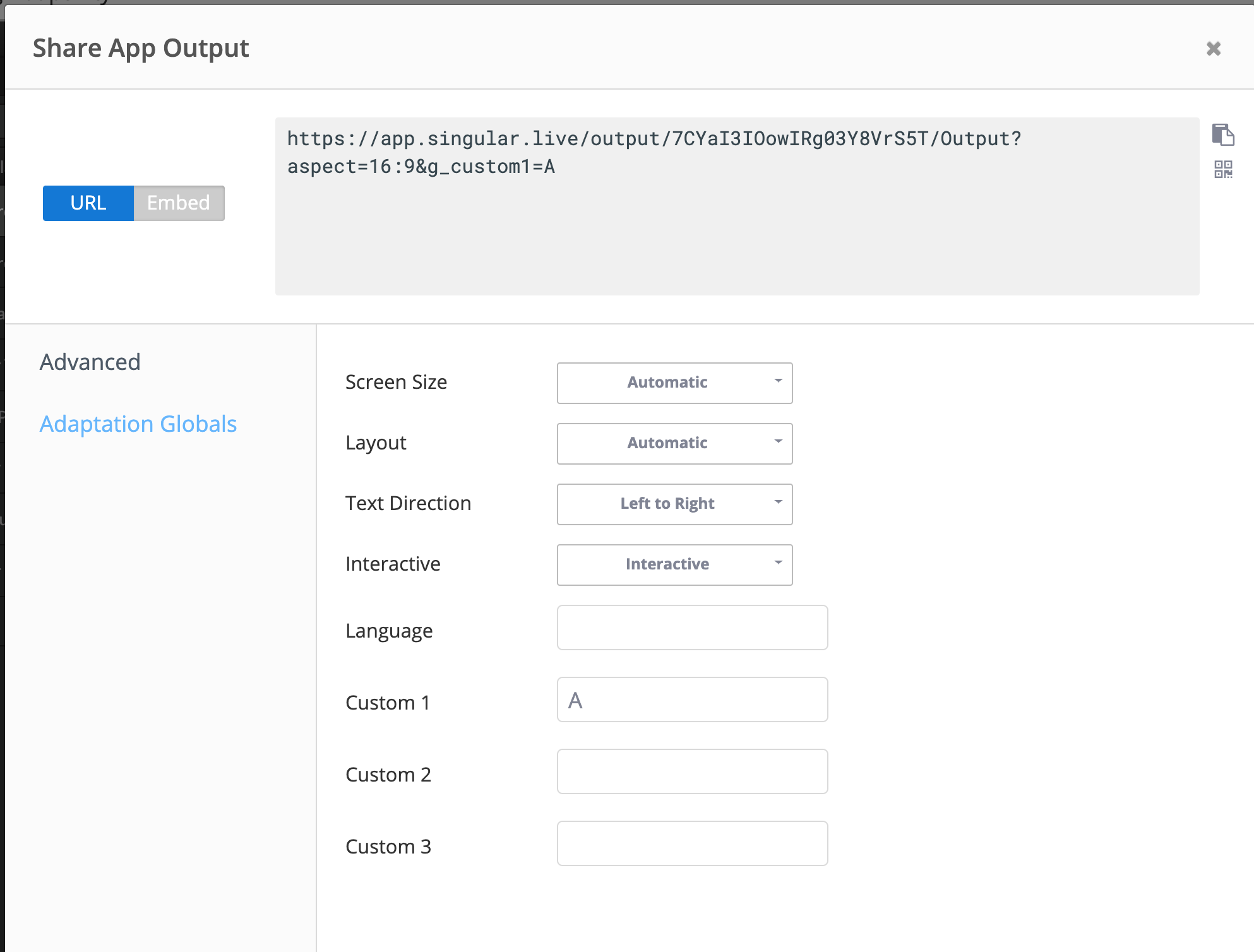Screen dimensions: 1254x952
Task: Copy the output URL to clipboard
Action: [x=1222, y=134]
